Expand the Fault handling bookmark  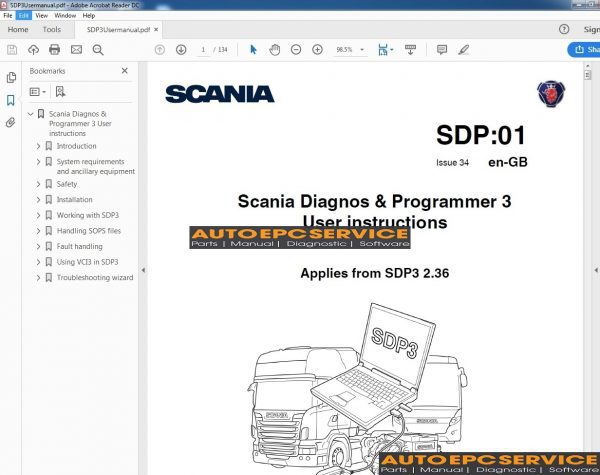pyautogui.click(x=38, y=246)
